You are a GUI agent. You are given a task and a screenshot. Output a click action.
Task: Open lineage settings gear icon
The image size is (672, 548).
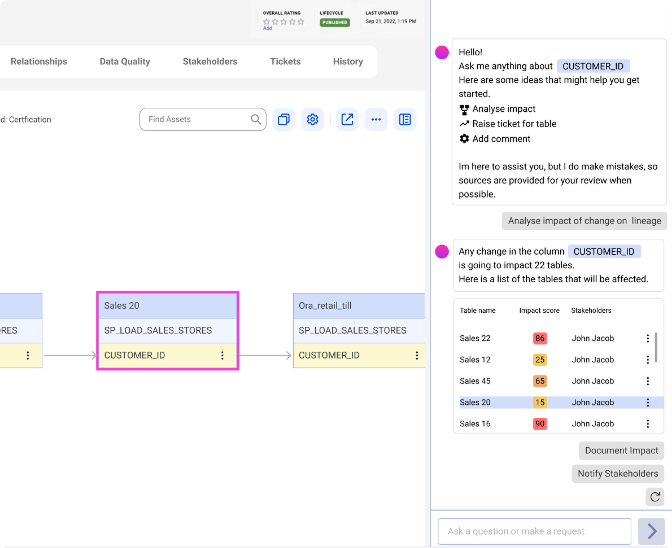312,119
